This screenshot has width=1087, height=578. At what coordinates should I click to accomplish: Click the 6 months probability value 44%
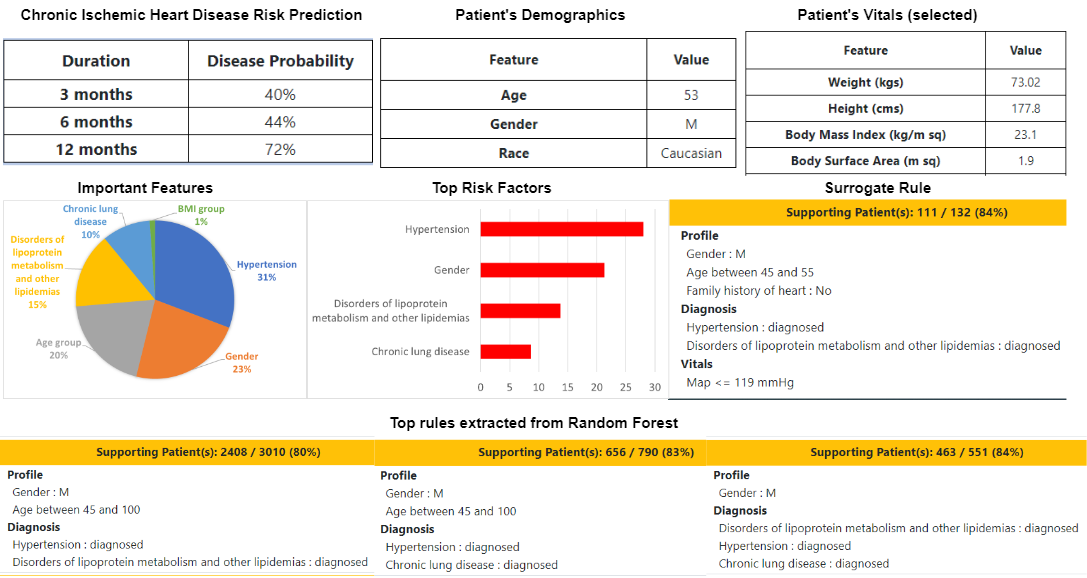tap(280, 122)
